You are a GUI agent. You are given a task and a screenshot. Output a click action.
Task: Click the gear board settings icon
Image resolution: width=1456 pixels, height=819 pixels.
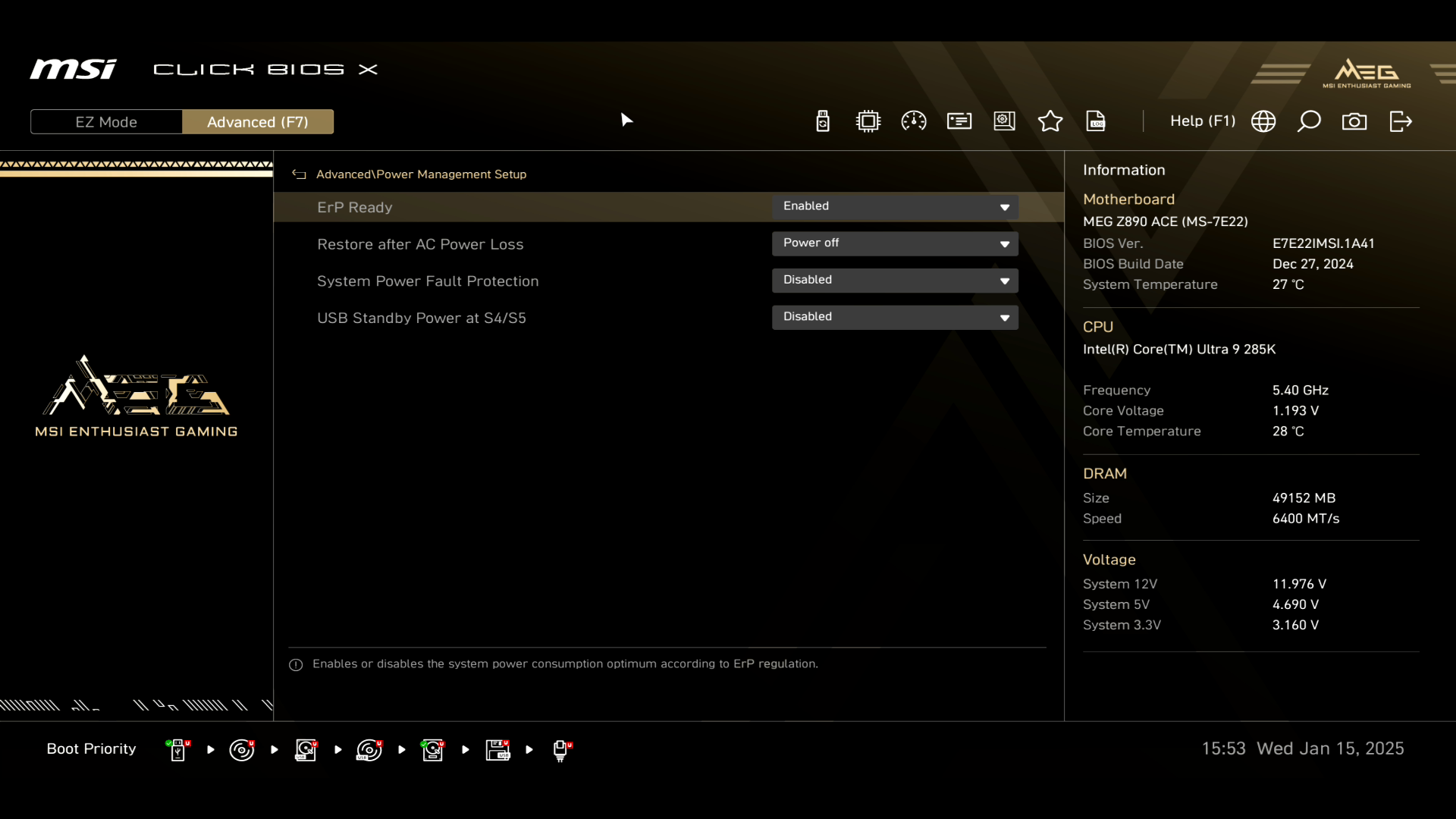point(1005,121)
